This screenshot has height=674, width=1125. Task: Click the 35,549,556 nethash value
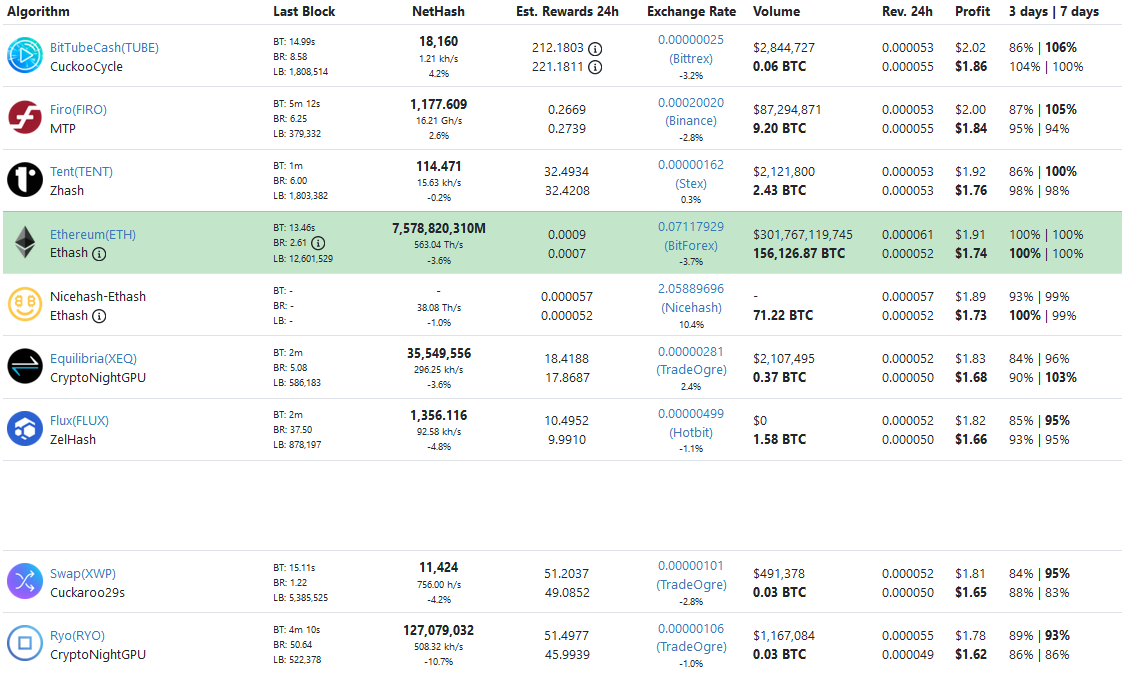[438, 353]
